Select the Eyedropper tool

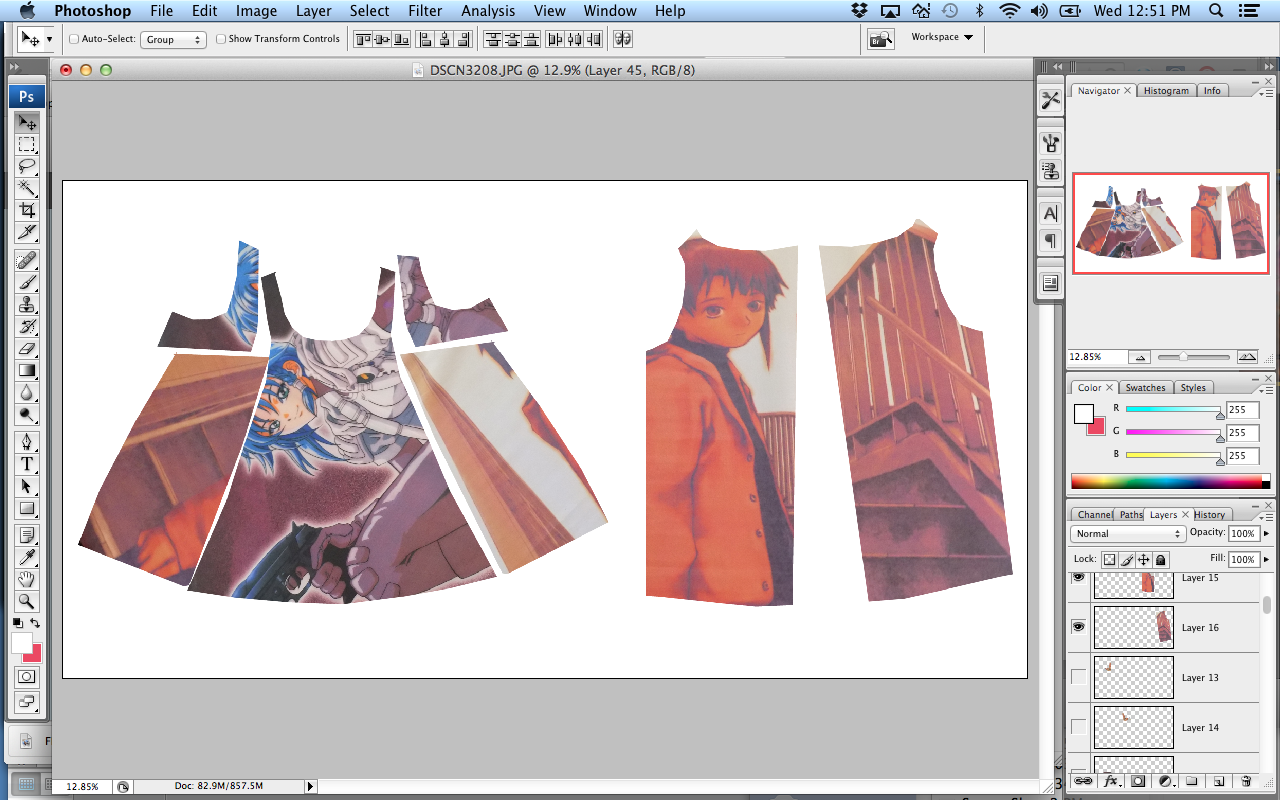[x=27, y=557]
